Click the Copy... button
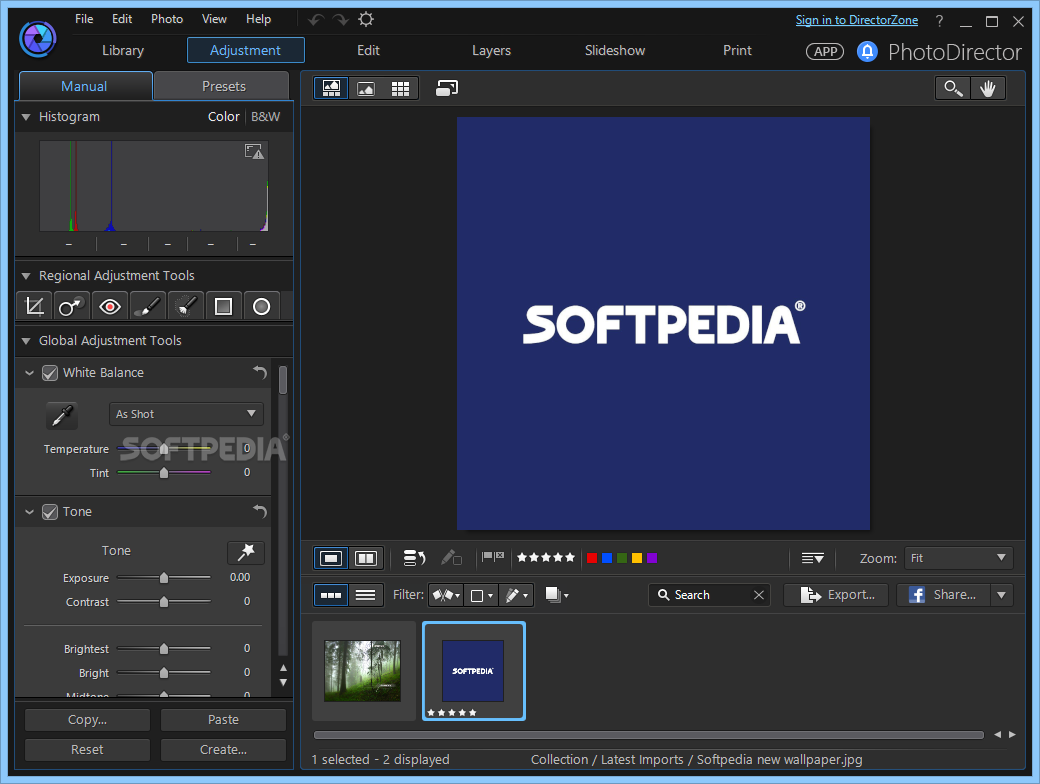 click(x=88, y=720)
